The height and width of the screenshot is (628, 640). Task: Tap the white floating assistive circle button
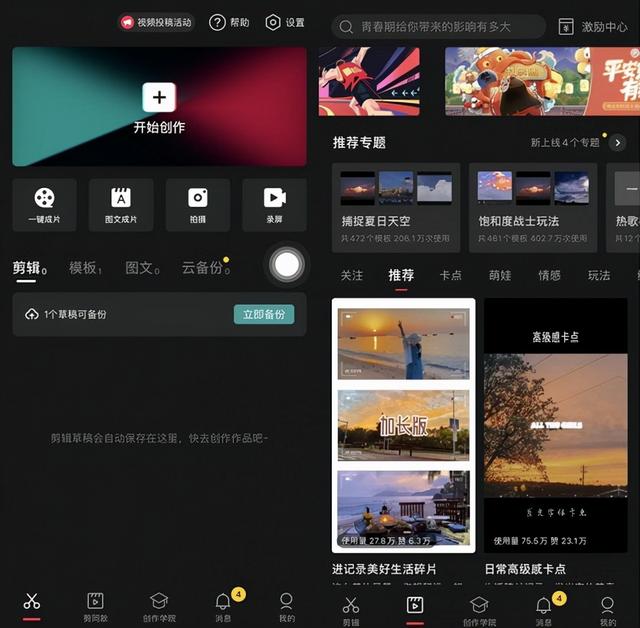pyautogui.click(x=287, y=265)
